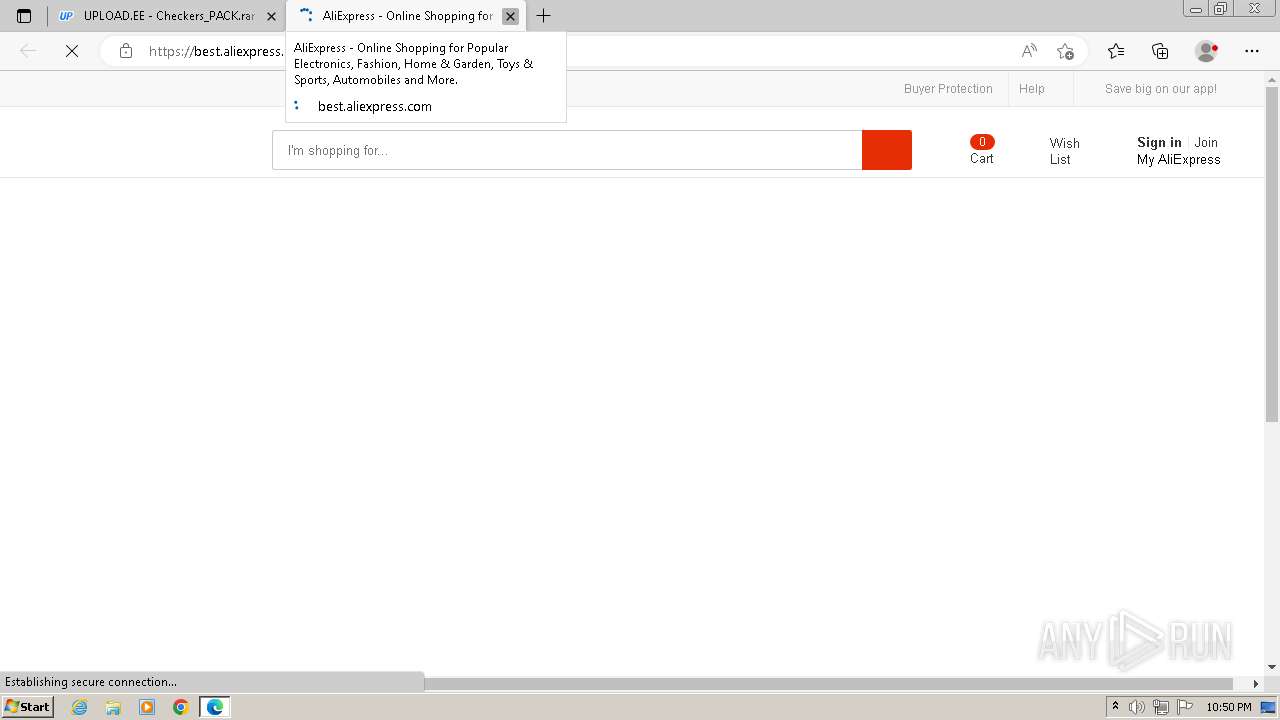1280x720 pixels.
Task: Click scroll right arrow on horizontal scrollbar
Action: [x=1256, y=683]
